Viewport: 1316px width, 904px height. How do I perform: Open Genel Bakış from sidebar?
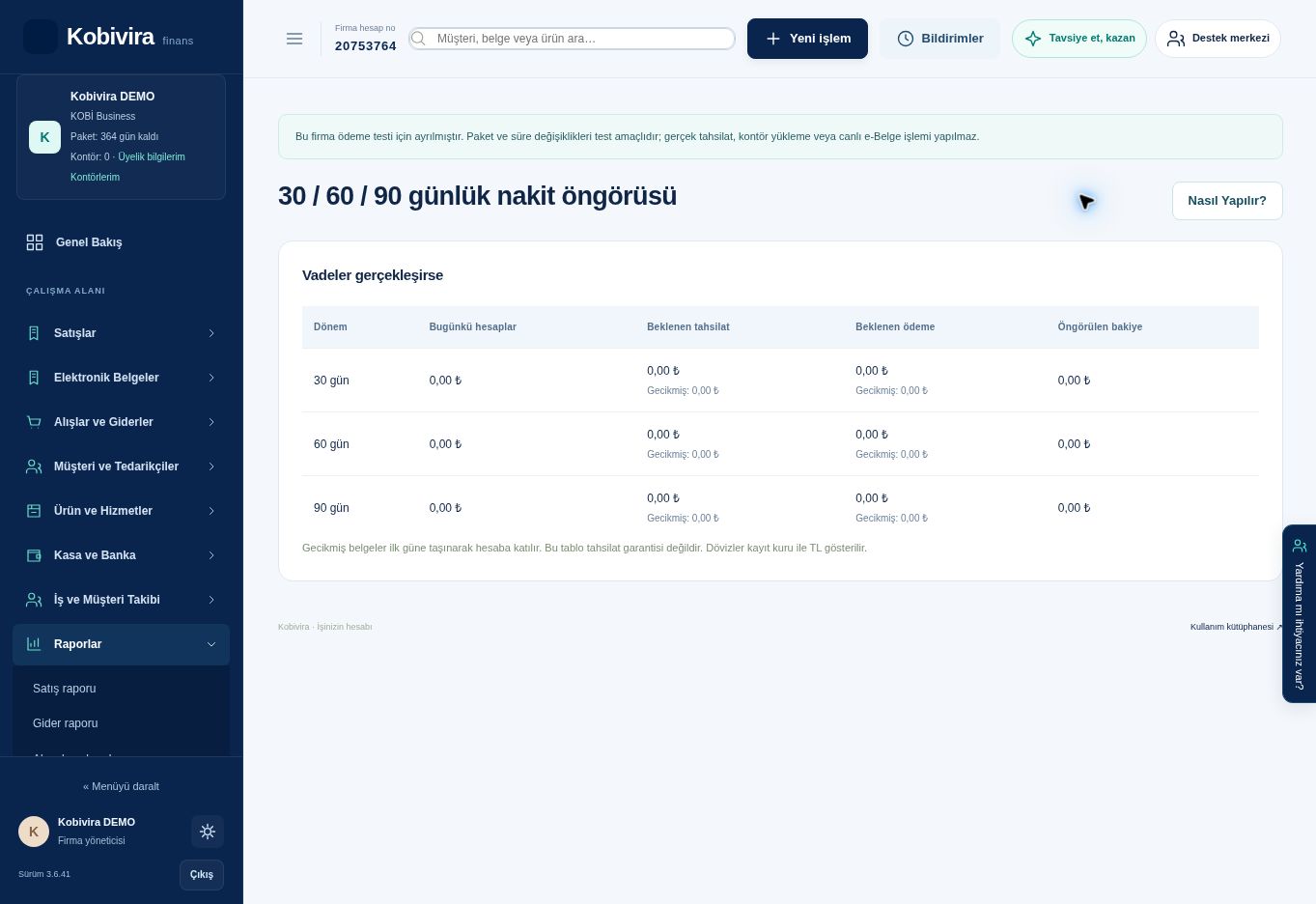(x=121, y=242)
